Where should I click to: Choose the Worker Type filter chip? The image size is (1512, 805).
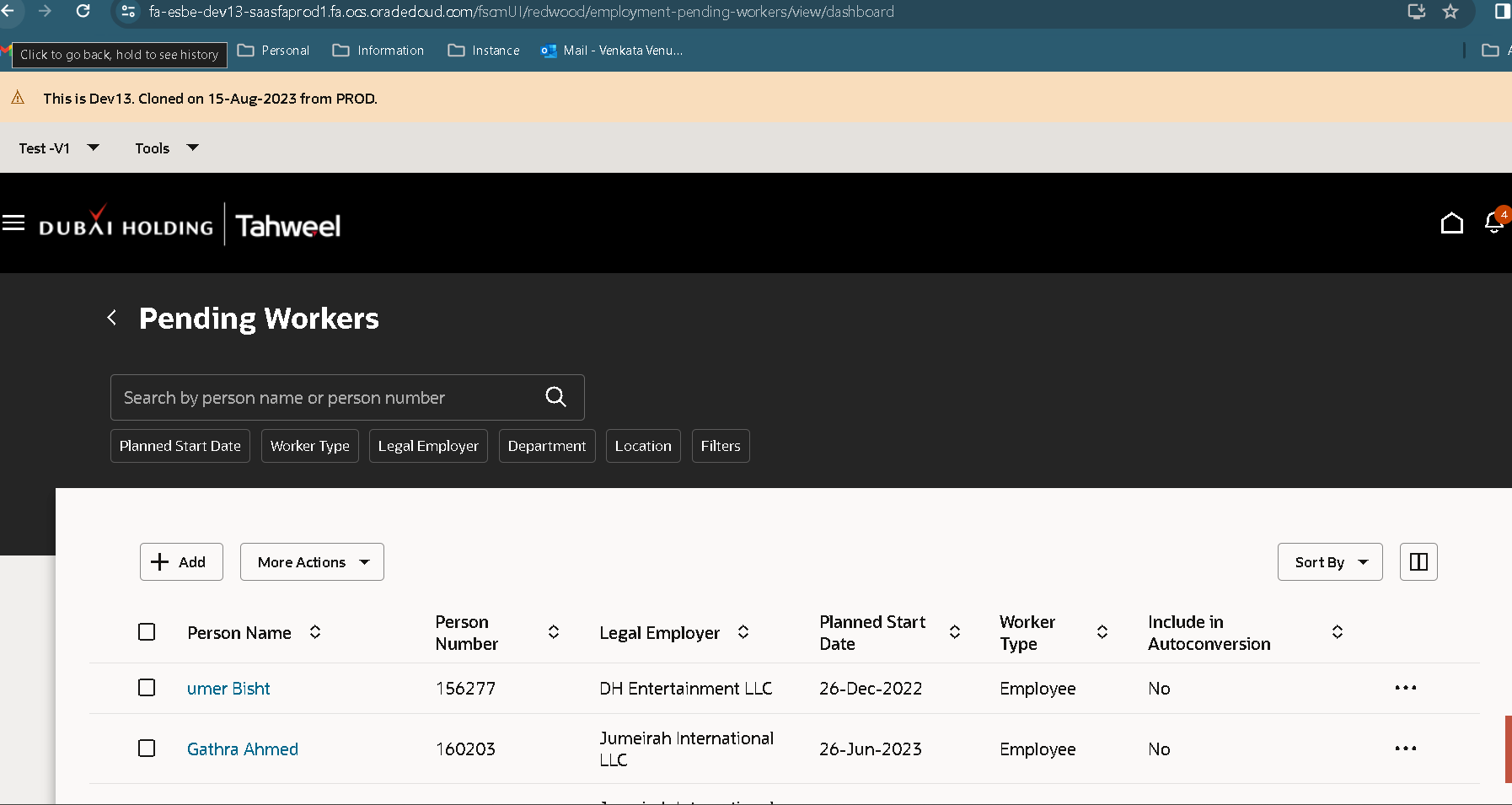(310, 446)
